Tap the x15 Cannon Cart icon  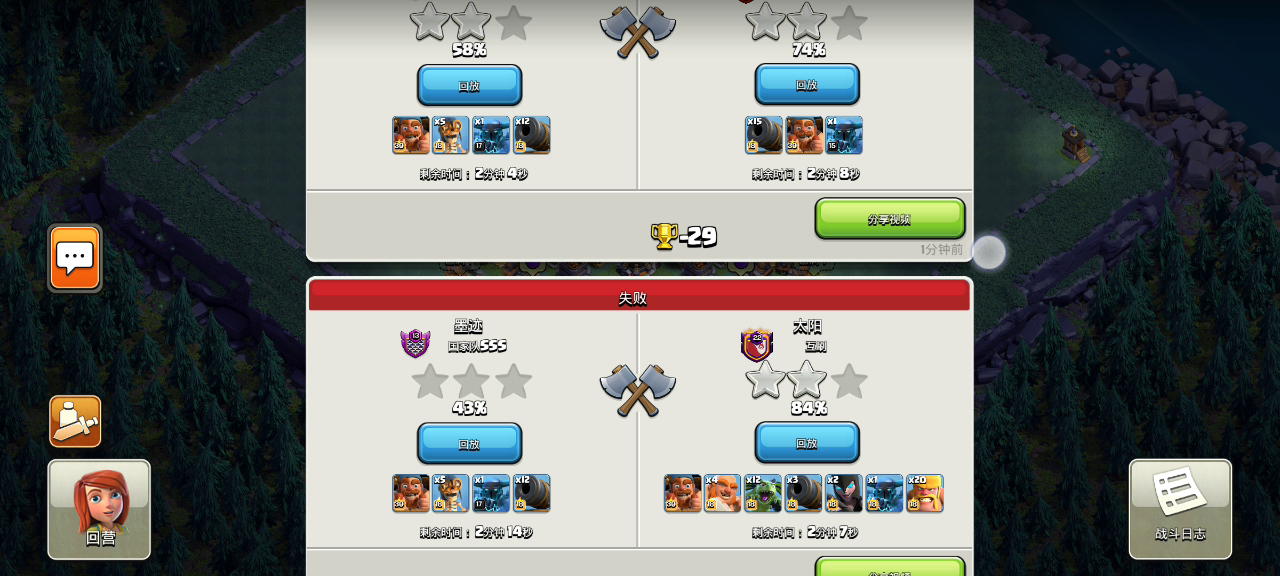(x=764, y=135)
